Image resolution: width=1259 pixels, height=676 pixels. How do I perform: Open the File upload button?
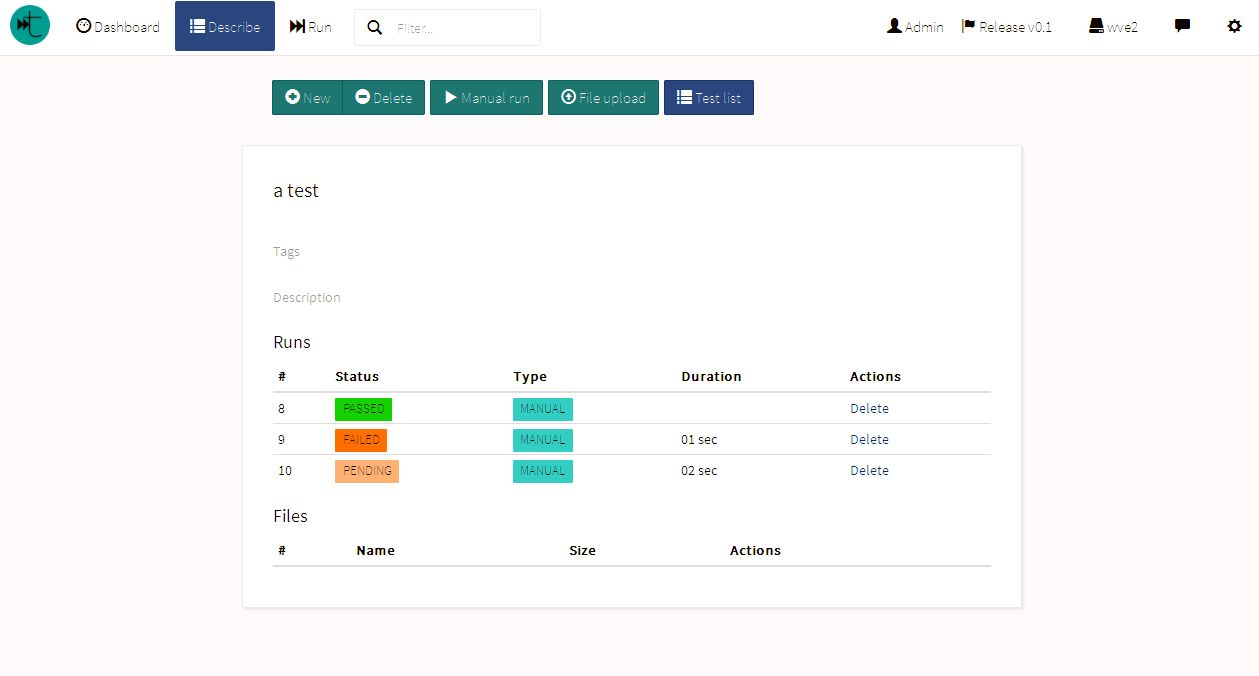tap(603, 98)
